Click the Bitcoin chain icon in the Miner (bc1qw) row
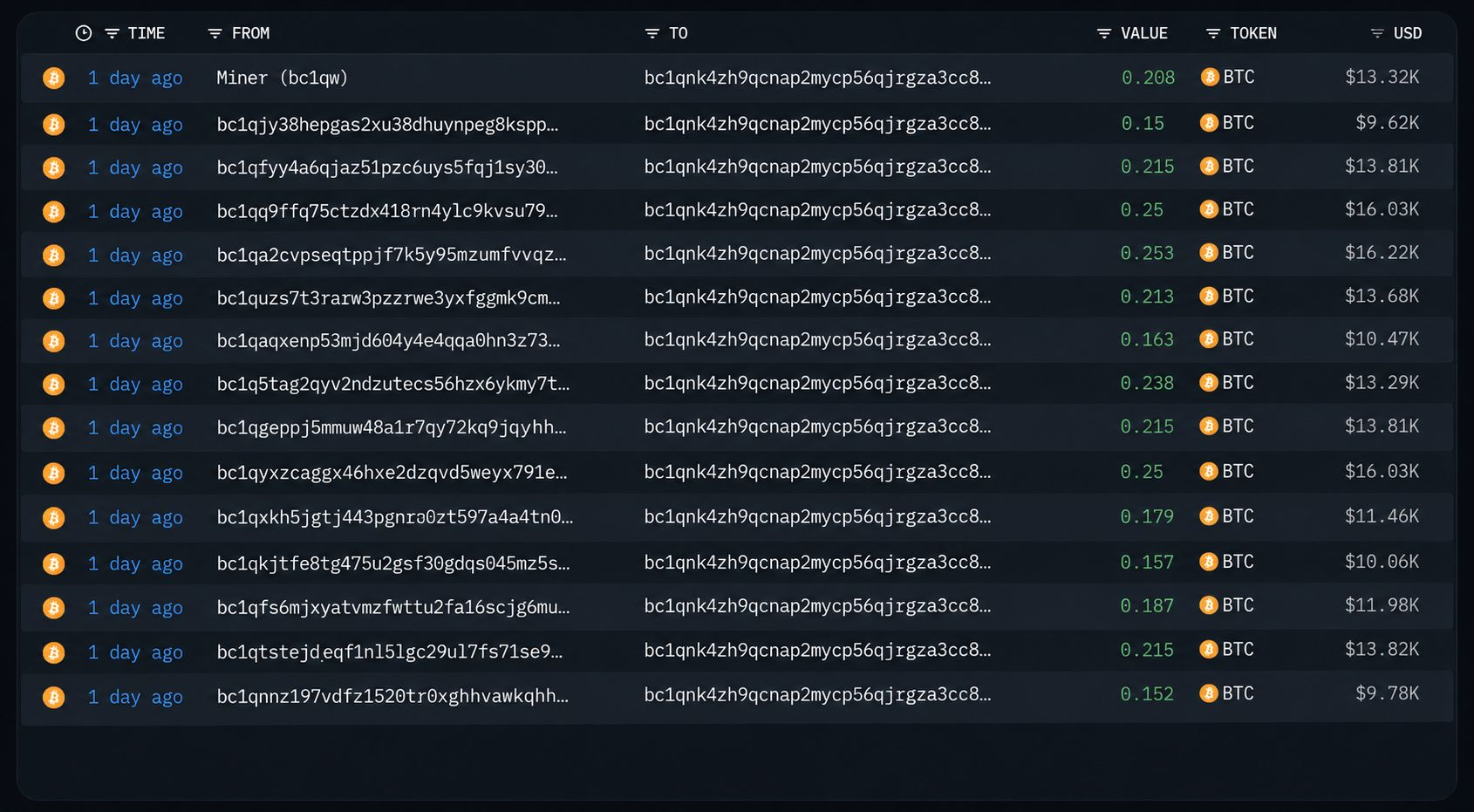The width and height of the screenshot is (1474, 812). coord(54,78)
